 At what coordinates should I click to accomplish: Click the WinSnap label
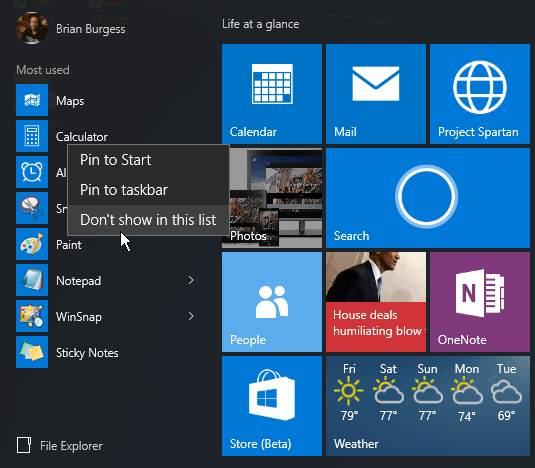coord(79,317)
